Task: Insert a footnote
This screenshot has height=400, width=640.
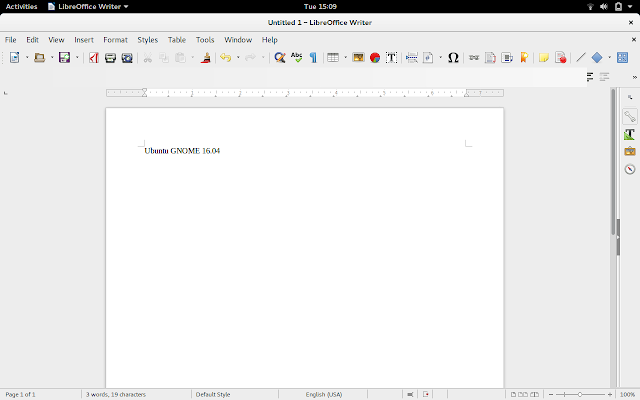Action: click(490, 58)
